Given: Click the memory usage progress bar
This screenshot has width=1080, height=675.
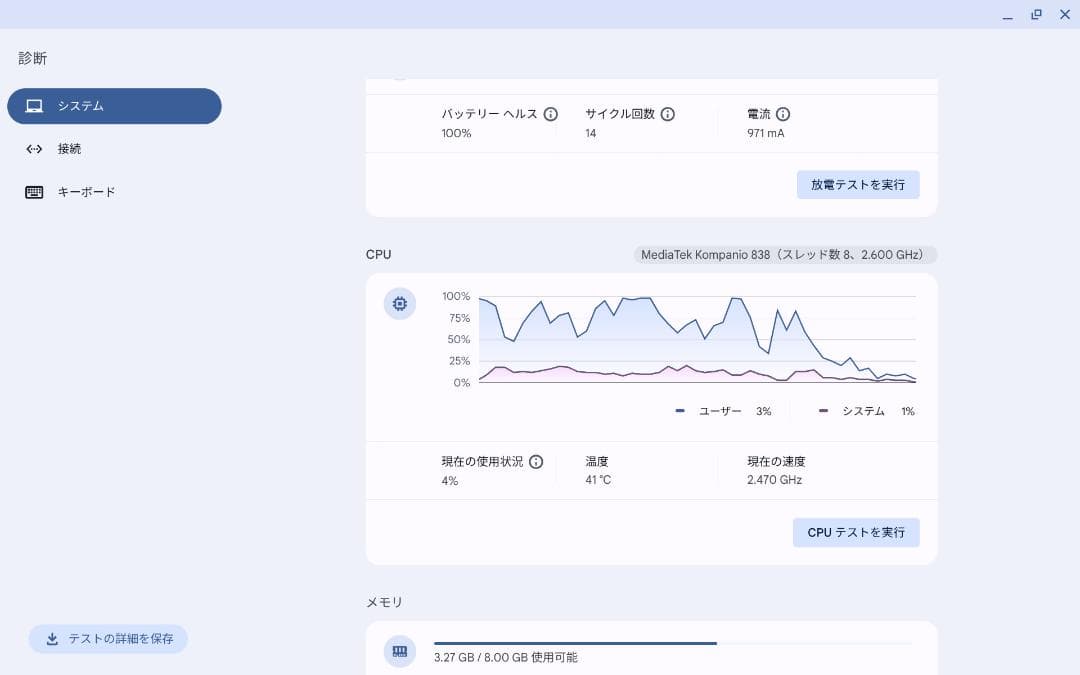Looking at the screenshot, I should 674,643.
